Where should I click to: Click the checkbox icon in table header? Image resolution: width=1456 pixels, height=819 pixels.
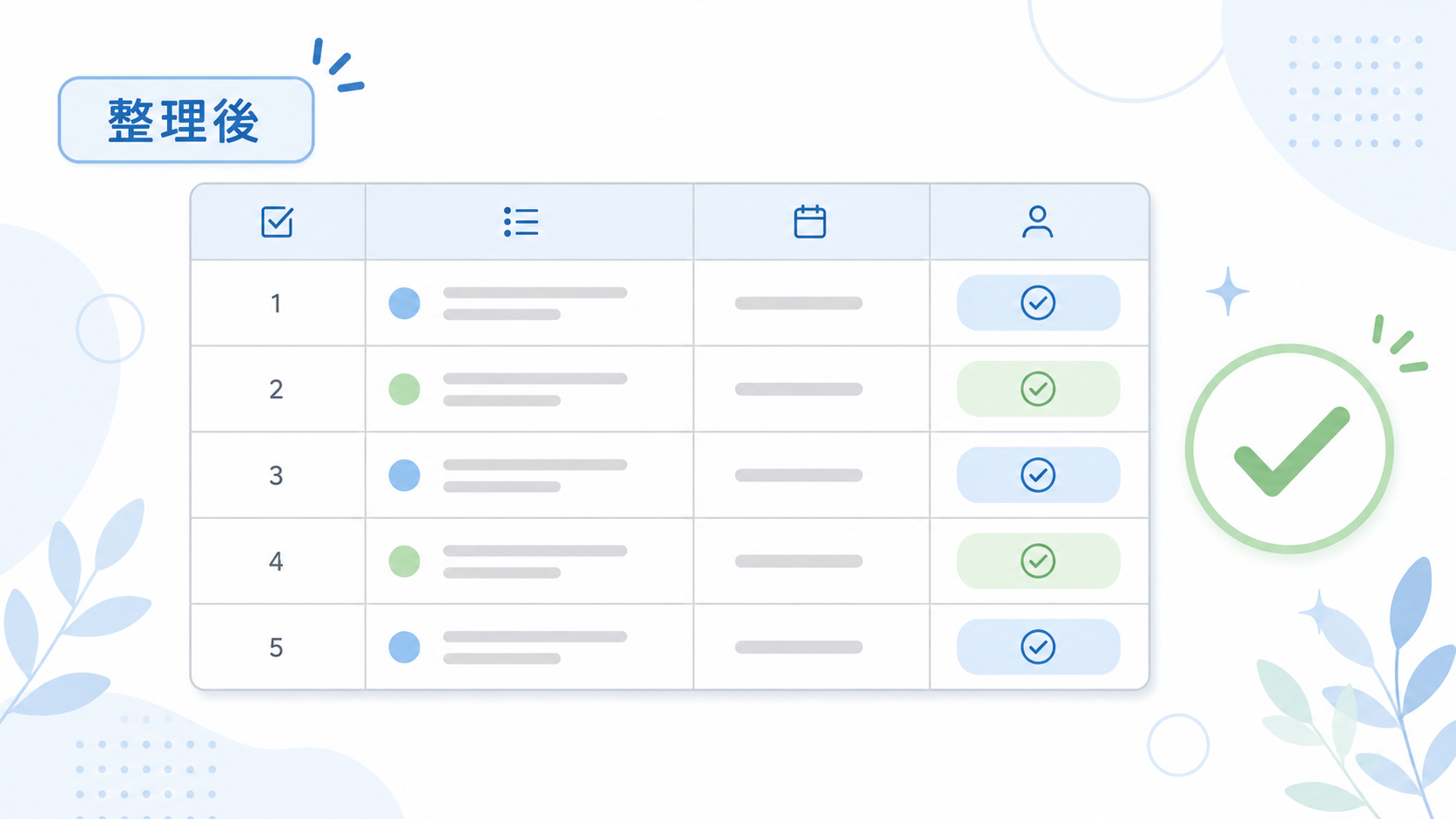click(x=277, y=222)
